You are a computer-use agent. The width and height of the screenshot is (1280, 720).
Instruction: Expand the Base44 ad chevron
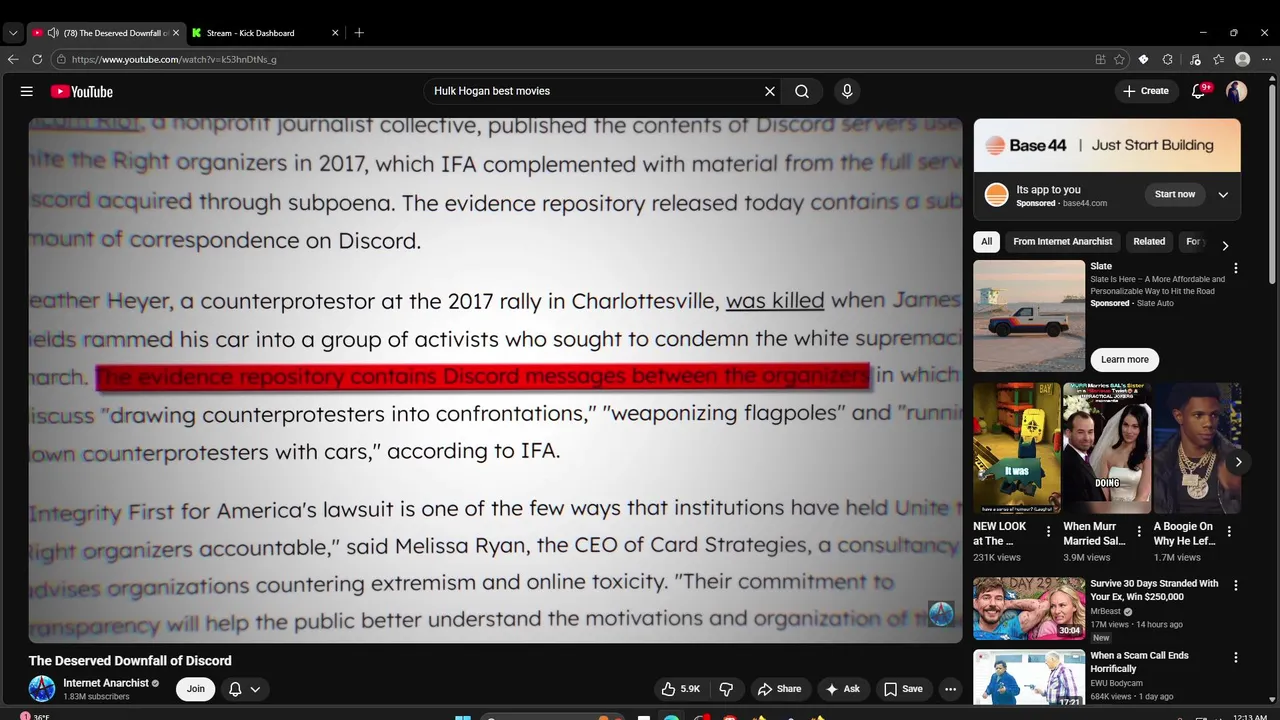point(1223,195)
